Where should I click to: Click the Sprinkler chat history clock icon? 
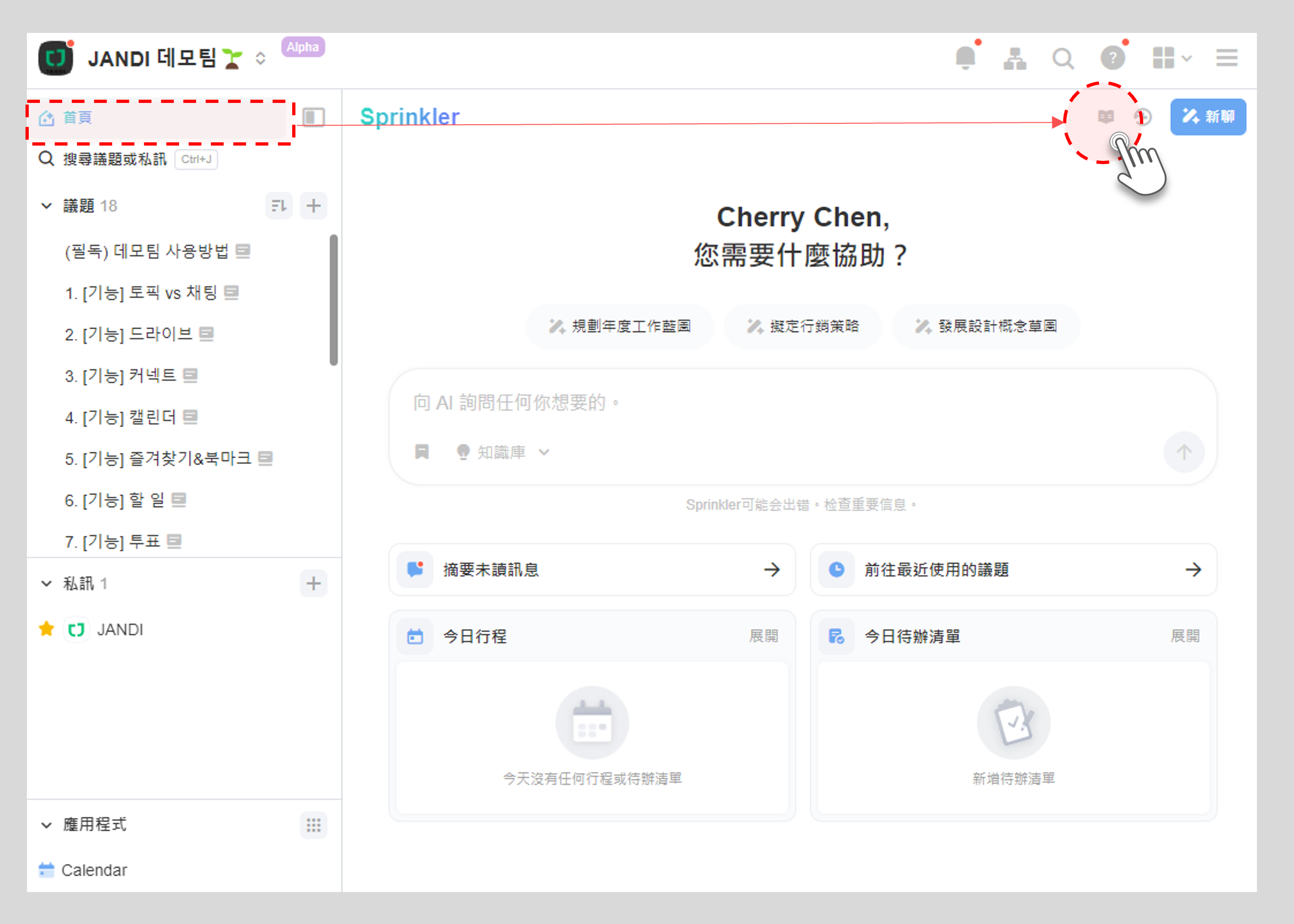coord(1143,117)
